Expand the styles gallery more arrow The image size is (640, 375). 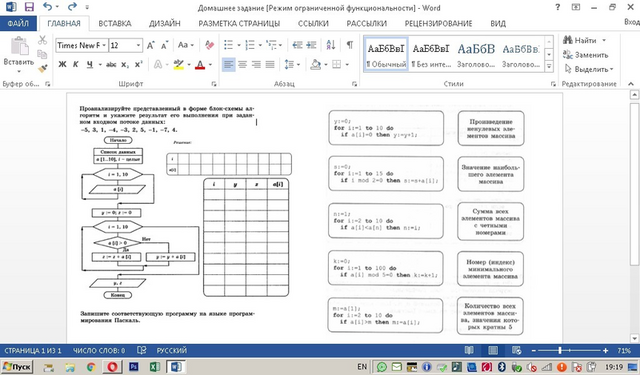(x=549, y=66)
